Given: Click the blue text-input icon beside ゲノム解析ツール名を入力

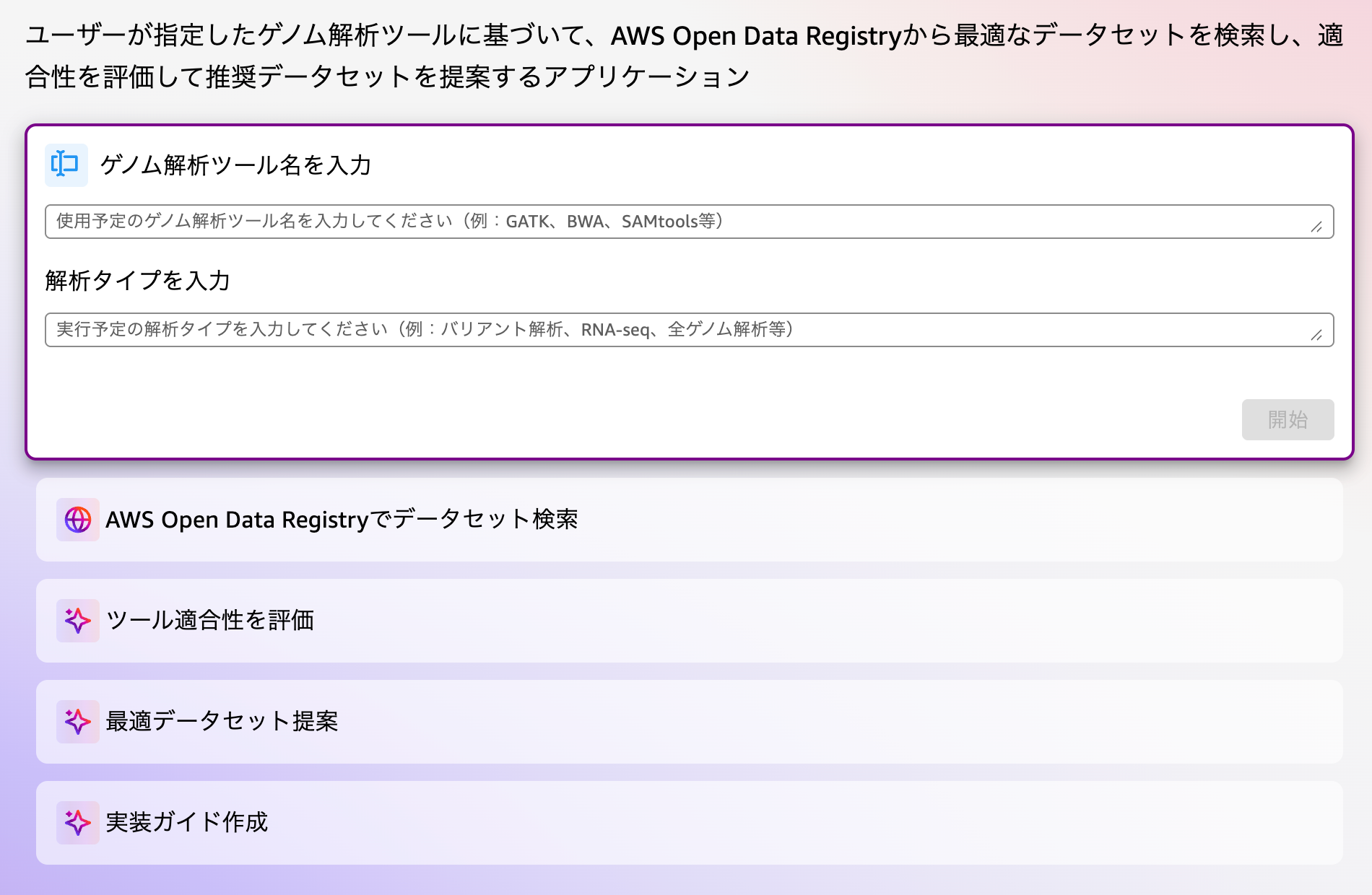Looking at the screenshot, I should pos(66,165).
